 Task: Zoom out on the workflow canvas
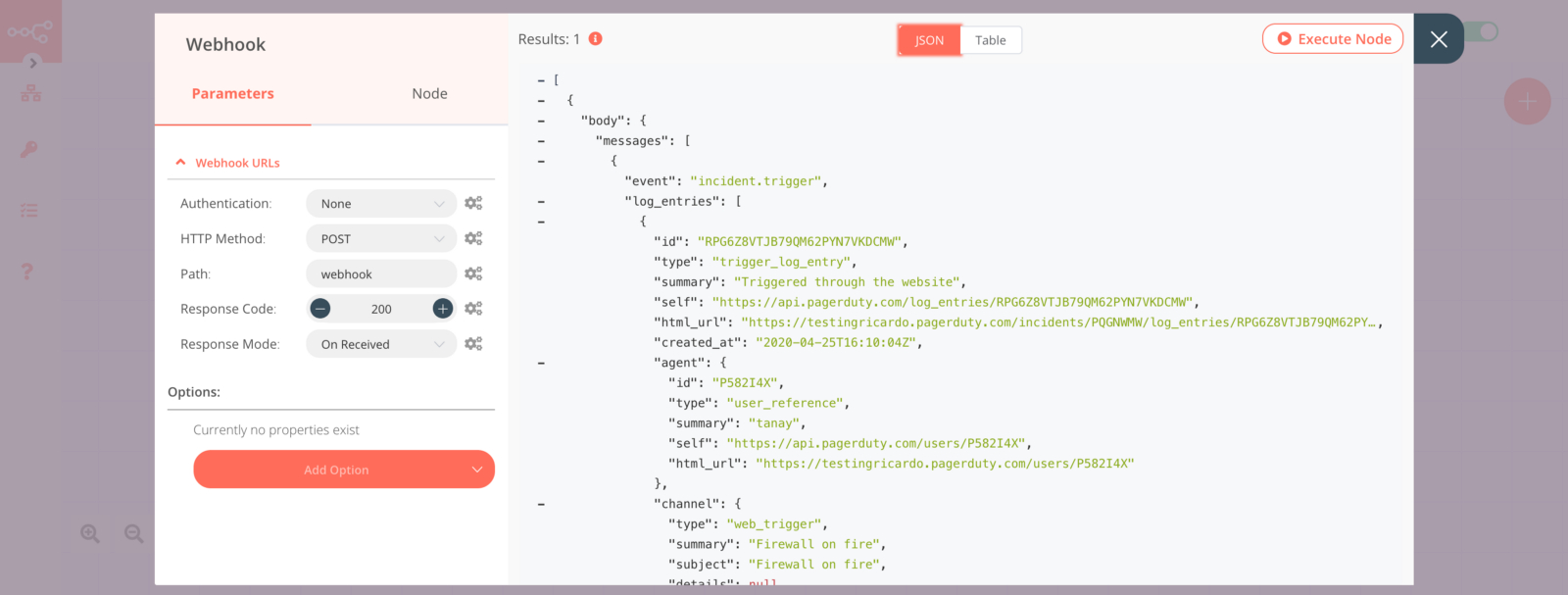(x=134, y=533)
